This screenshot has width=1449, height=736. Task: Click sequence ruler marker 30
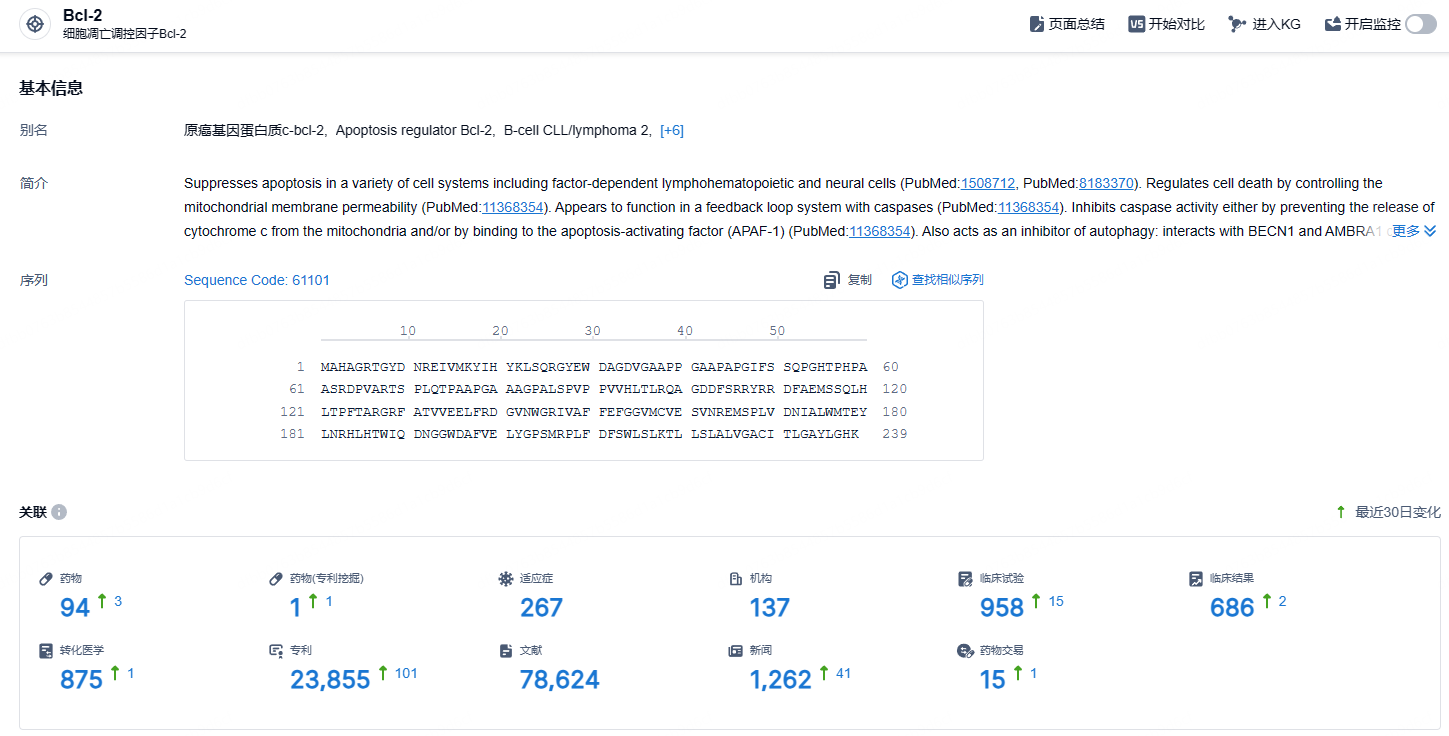click(593, 331)
